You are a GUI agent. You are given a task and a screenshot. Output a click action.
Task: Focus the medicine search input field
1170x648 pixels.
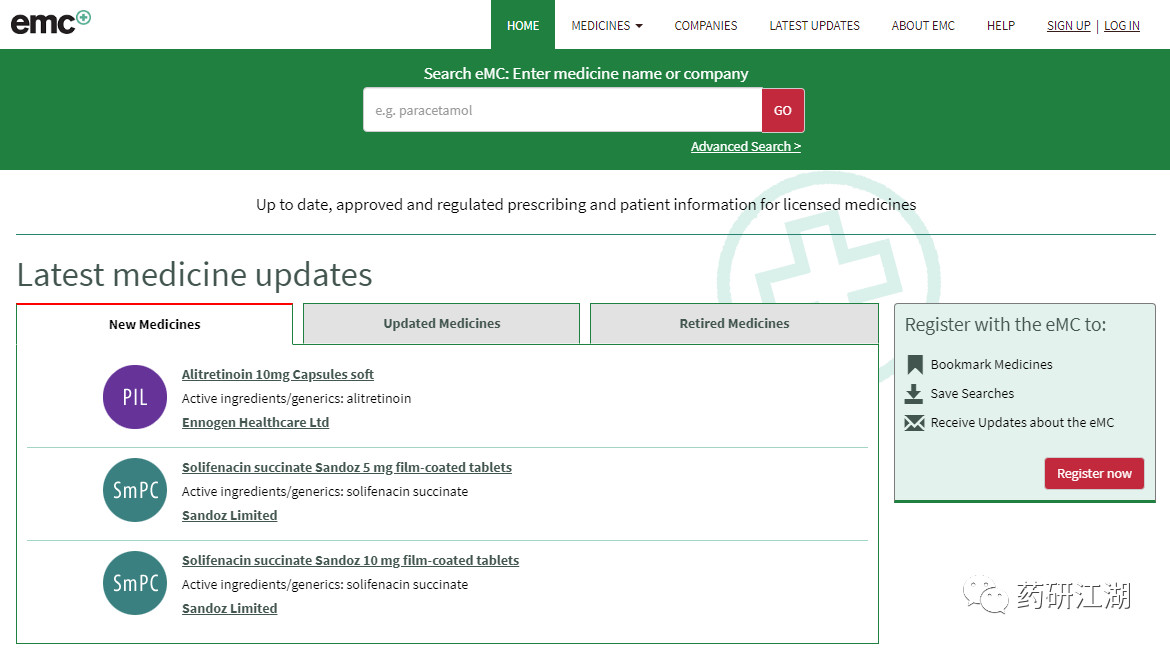coord(563,110)
